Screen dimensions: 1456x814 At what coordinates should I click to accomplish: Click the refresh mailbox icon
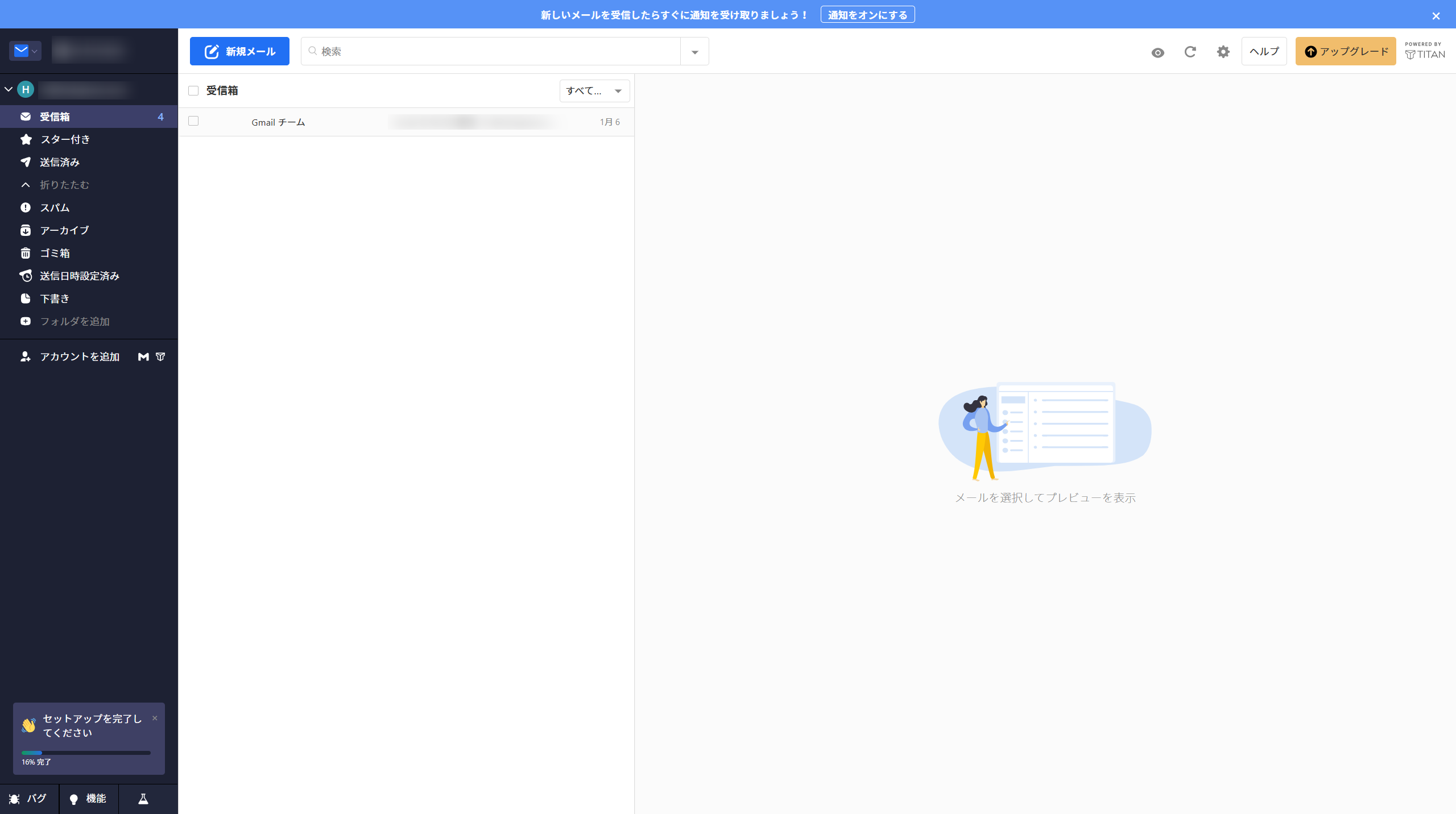click(x=1190, y=52)
